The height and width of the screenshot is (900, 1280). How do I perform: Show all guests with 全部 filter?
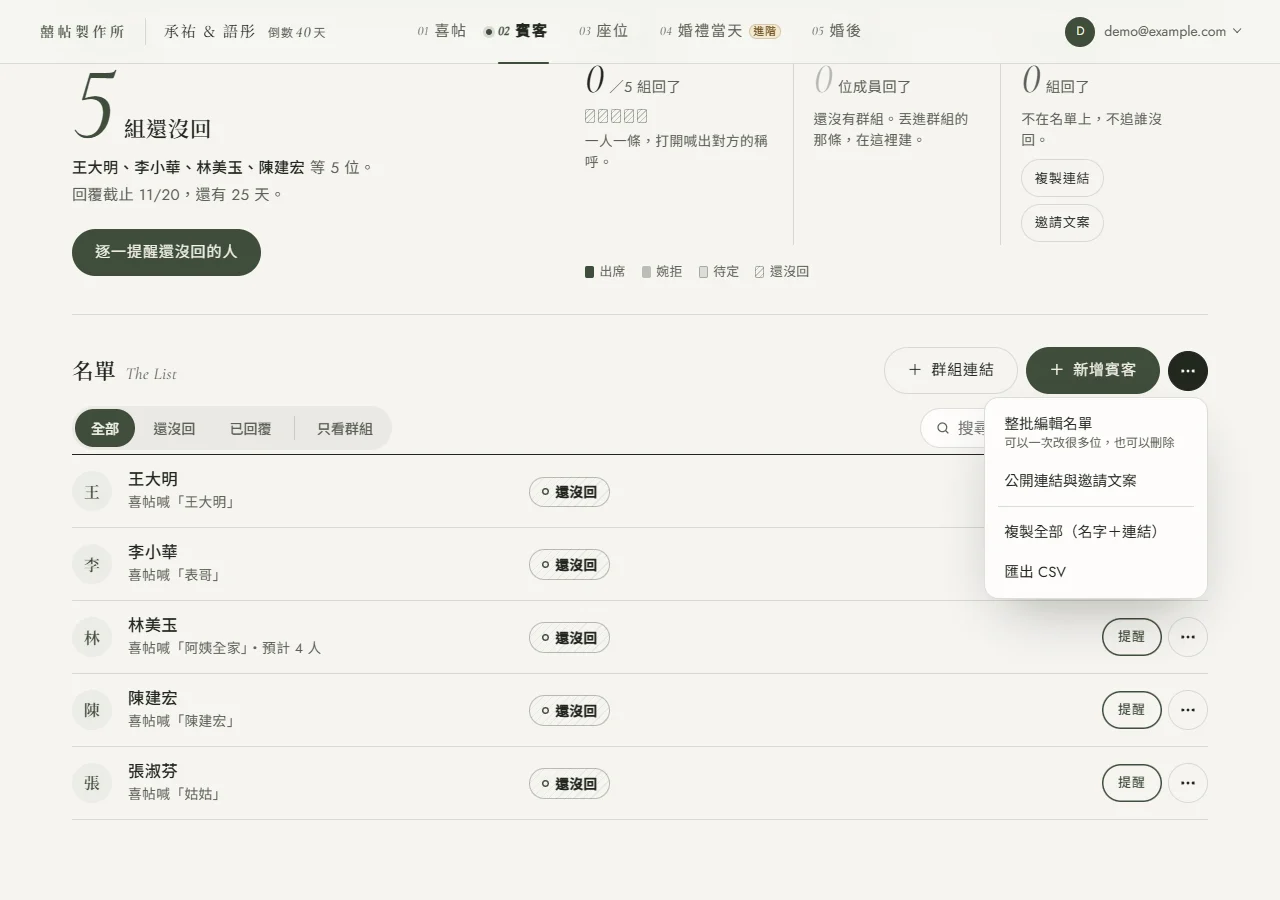pyautogui.click(x=105, y=428)
